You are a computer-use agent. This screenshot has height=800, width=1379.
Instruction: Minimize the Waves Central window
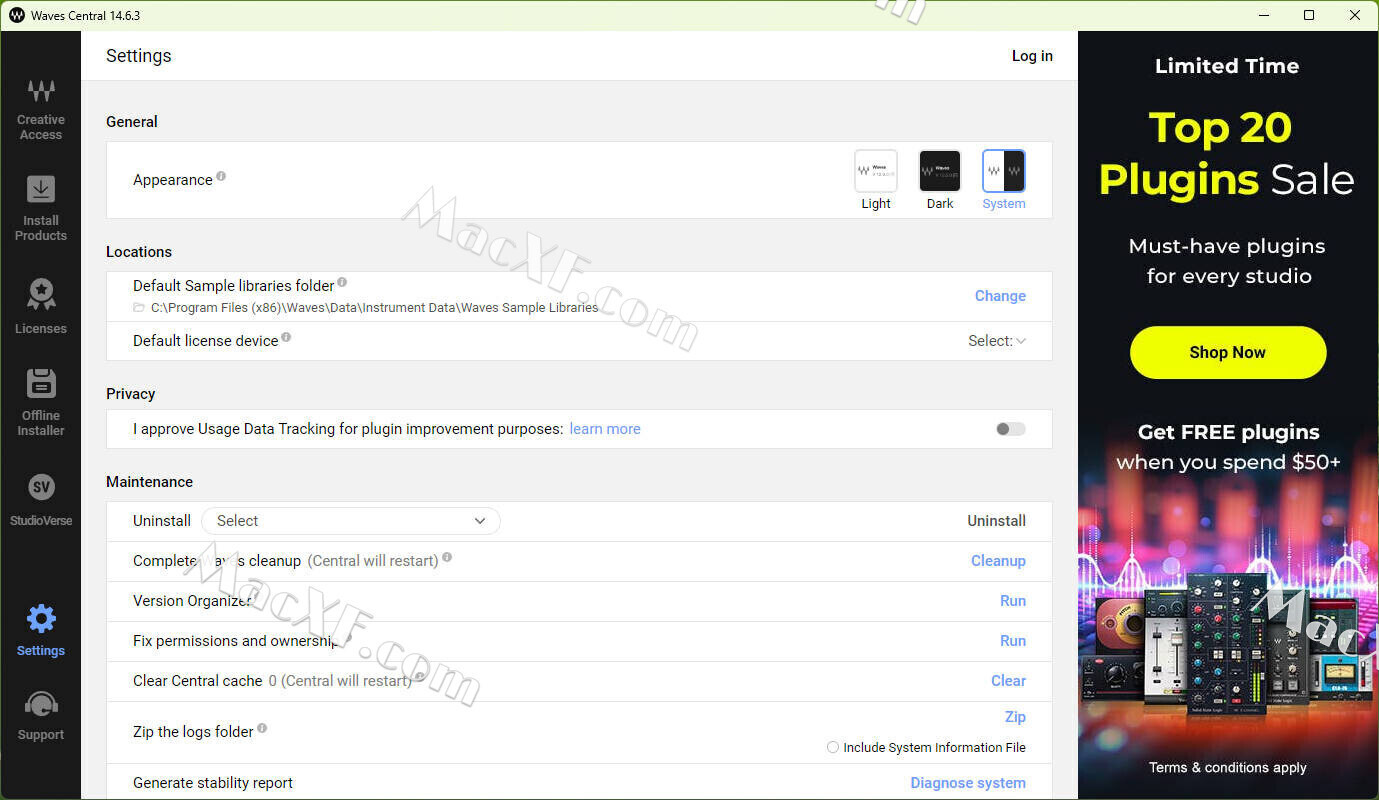[1264, 15]
